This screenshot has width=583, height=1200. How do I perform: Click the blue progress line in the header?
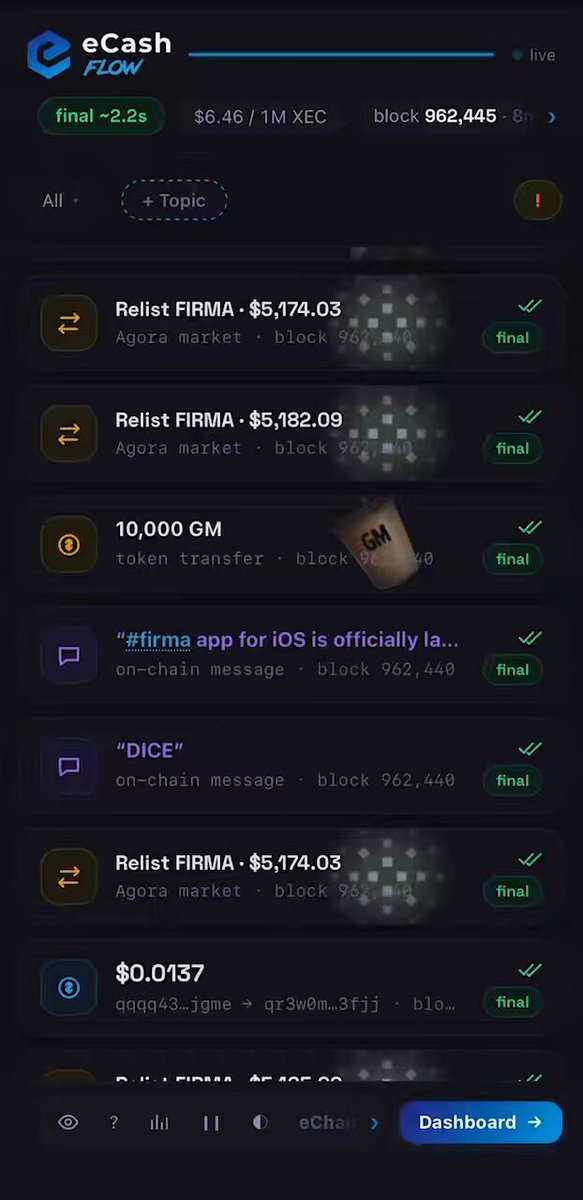pos(341,54)
